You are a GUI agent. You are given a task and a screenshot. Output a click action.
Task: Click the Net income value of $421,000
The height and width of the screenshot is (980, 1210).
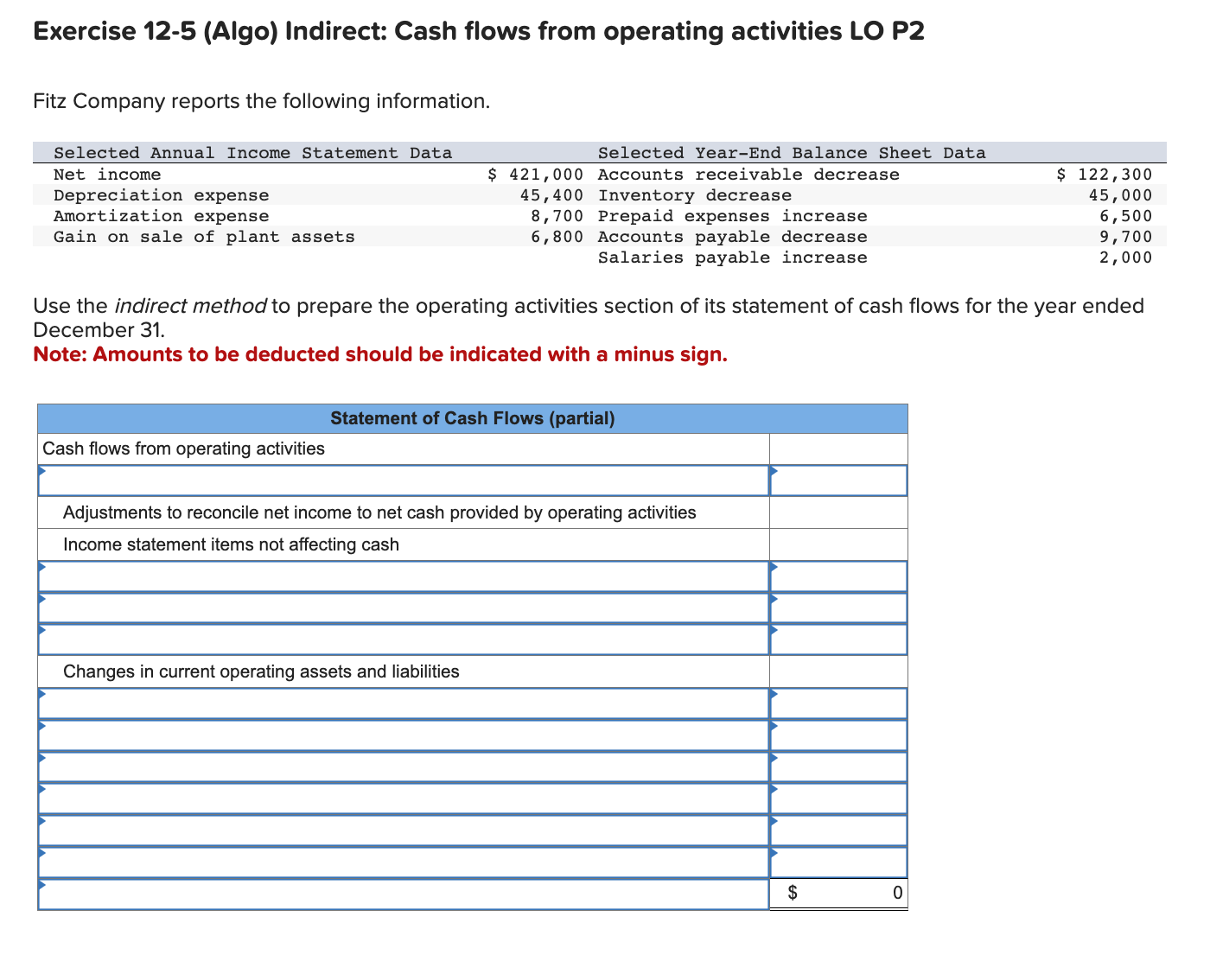pos(533,174)
